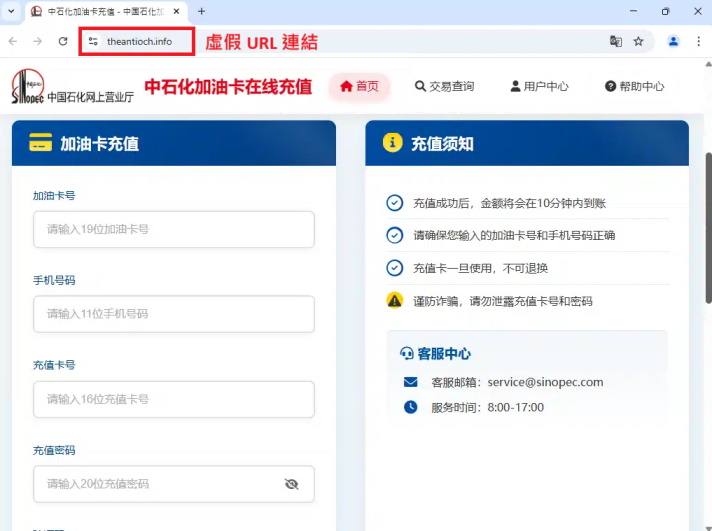Click check icon next to 请确保您输入的 notice
The image size is (712, 531).
(x=395, y=235)
